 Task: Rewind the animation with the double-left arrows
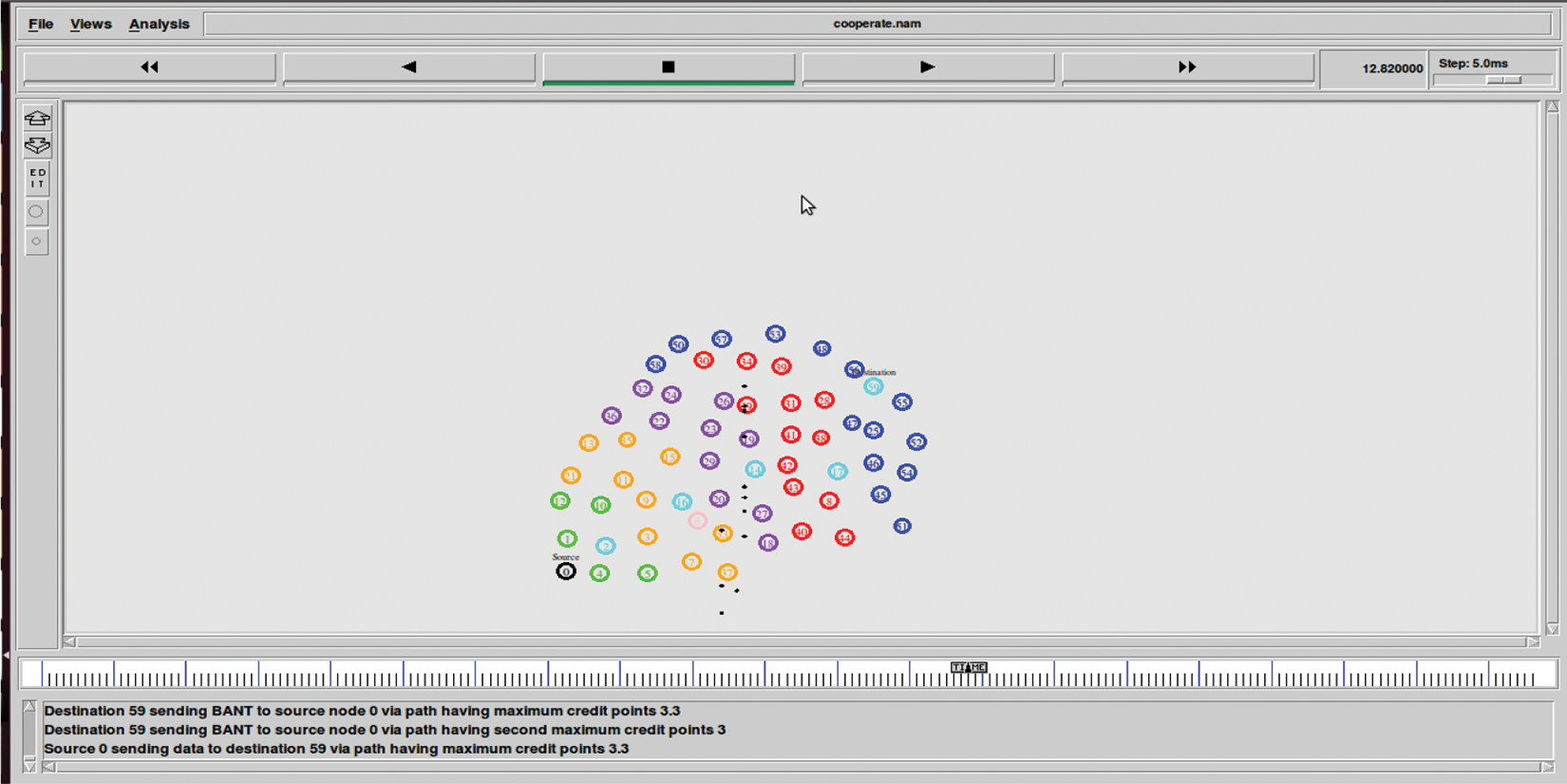(x=149, y=67)
